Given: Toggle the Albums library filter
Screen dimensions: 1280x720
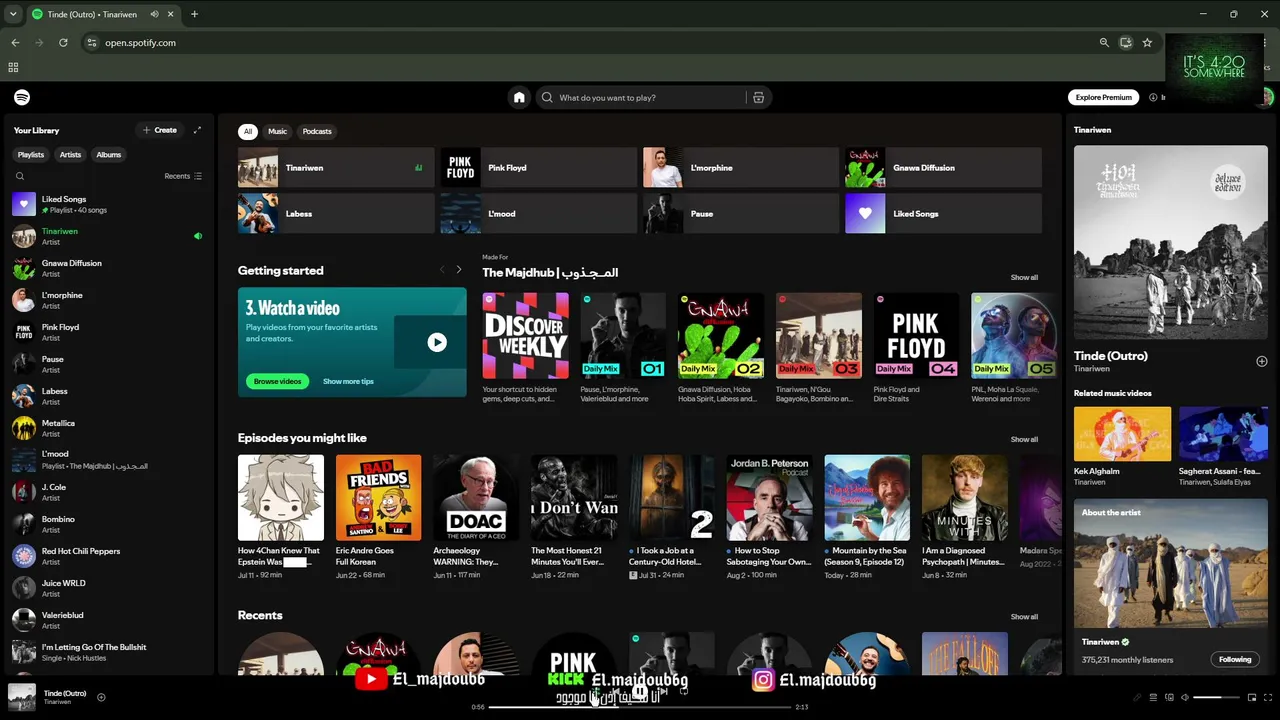Looking at the screenshot, I should pyautogui.click(x=109, y=155).
